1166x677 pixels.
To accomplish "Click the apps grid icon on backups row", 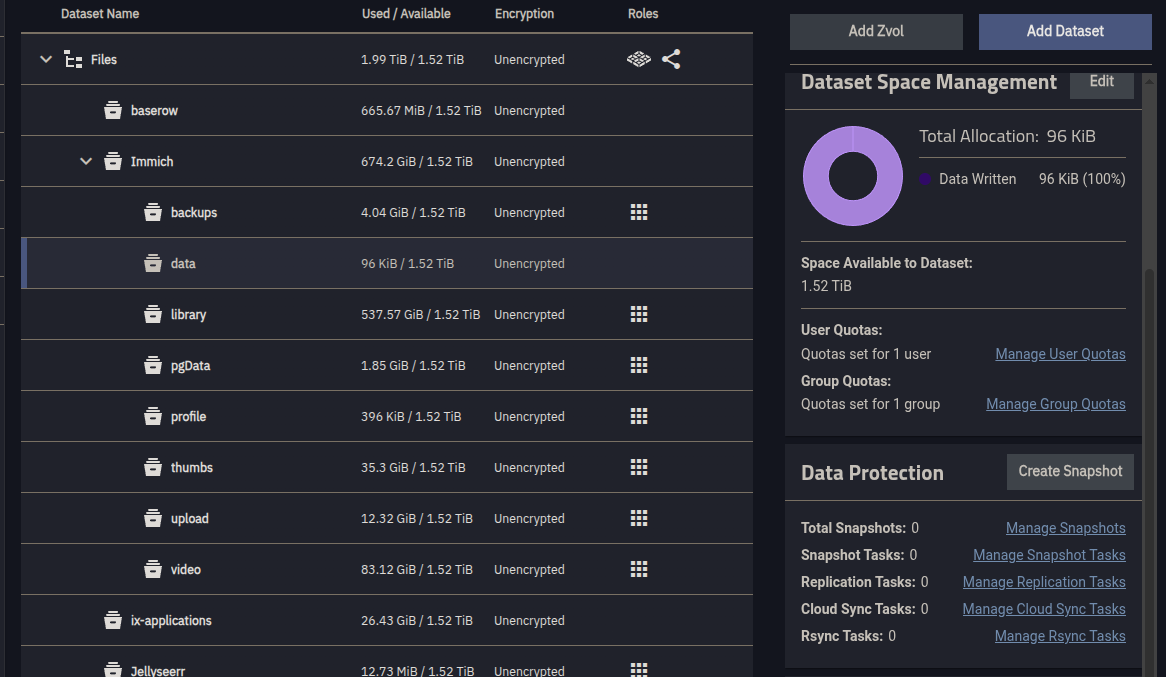I will tap(639, 212).
